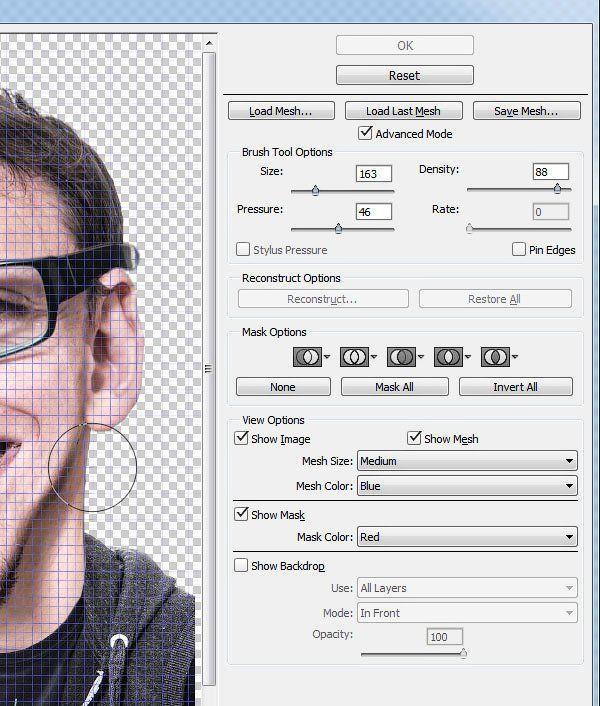Screen dimensions: 600x706
Task: Open the Subtract from Selection dropdown arrow
Action: tap(421, 357)
